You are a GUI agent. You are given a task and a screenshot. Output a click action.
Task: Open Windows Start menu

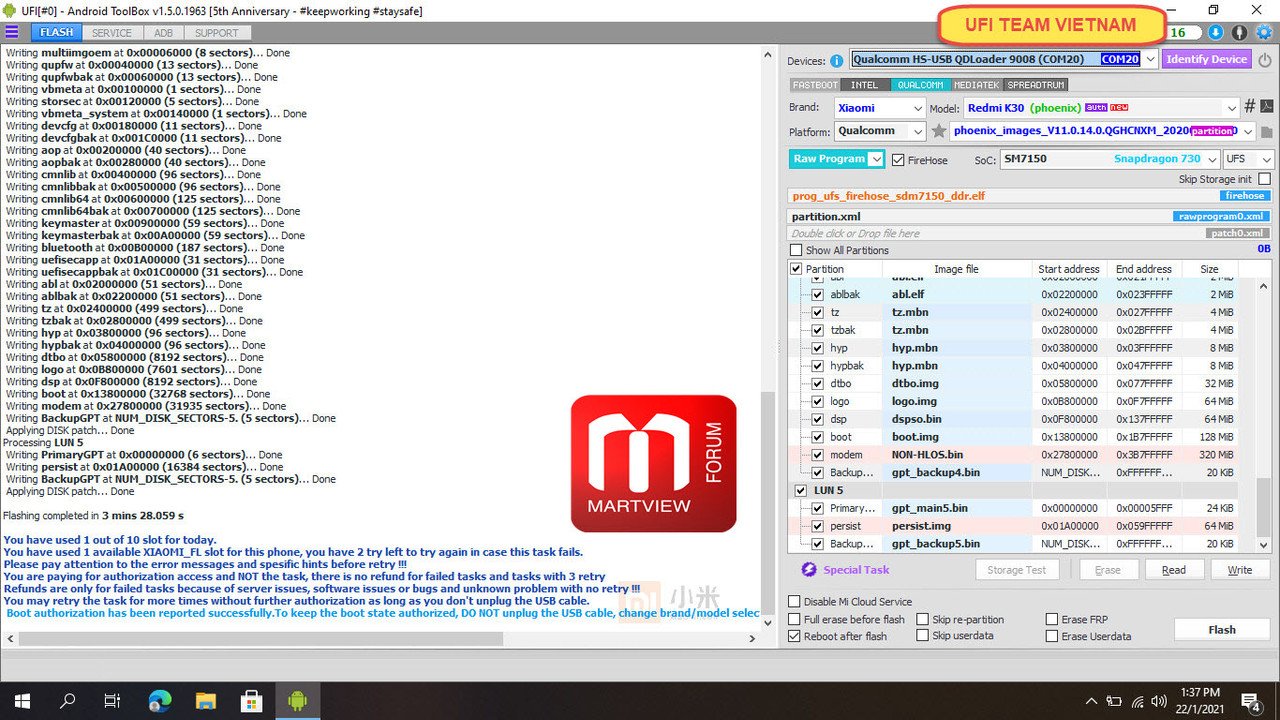coord(22,701)
